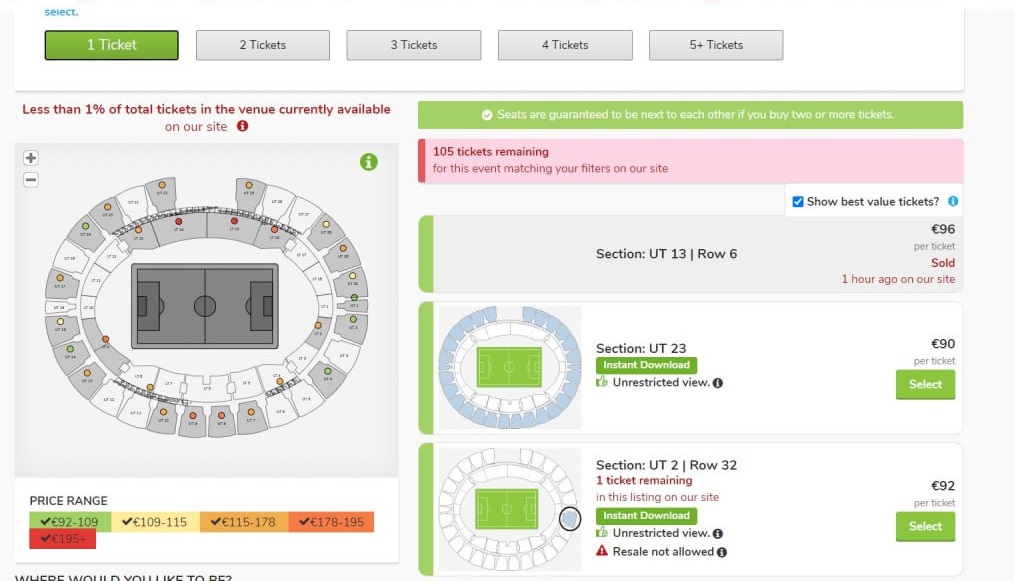Zoom out on the stadium seating map
1014x581 pixels.
tap(31, 180)
